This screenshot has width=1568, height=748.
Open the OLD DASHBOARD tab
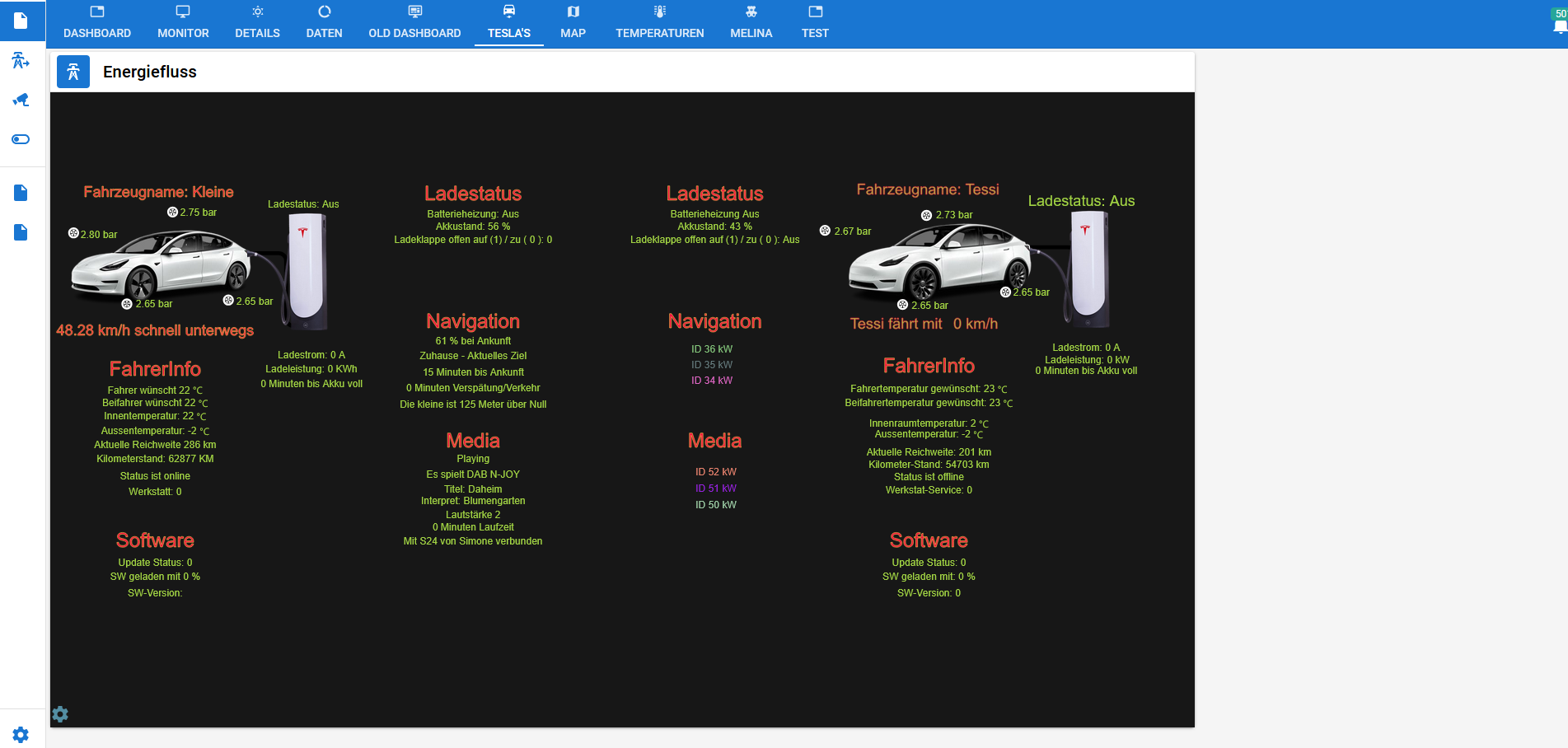point(414,23)
